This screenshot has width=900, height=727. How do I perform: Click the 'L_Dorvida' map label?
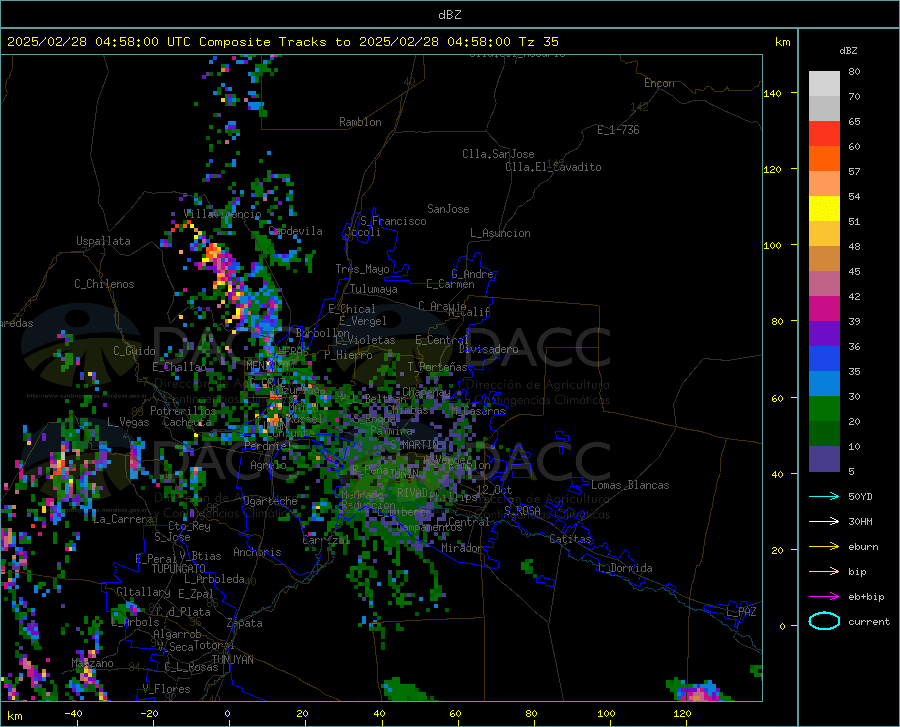tap(625, 568)
